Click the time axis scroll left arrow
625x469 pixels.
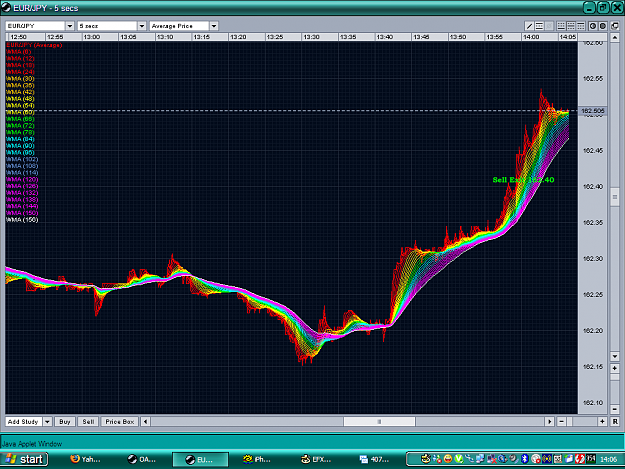pos(145,422)
